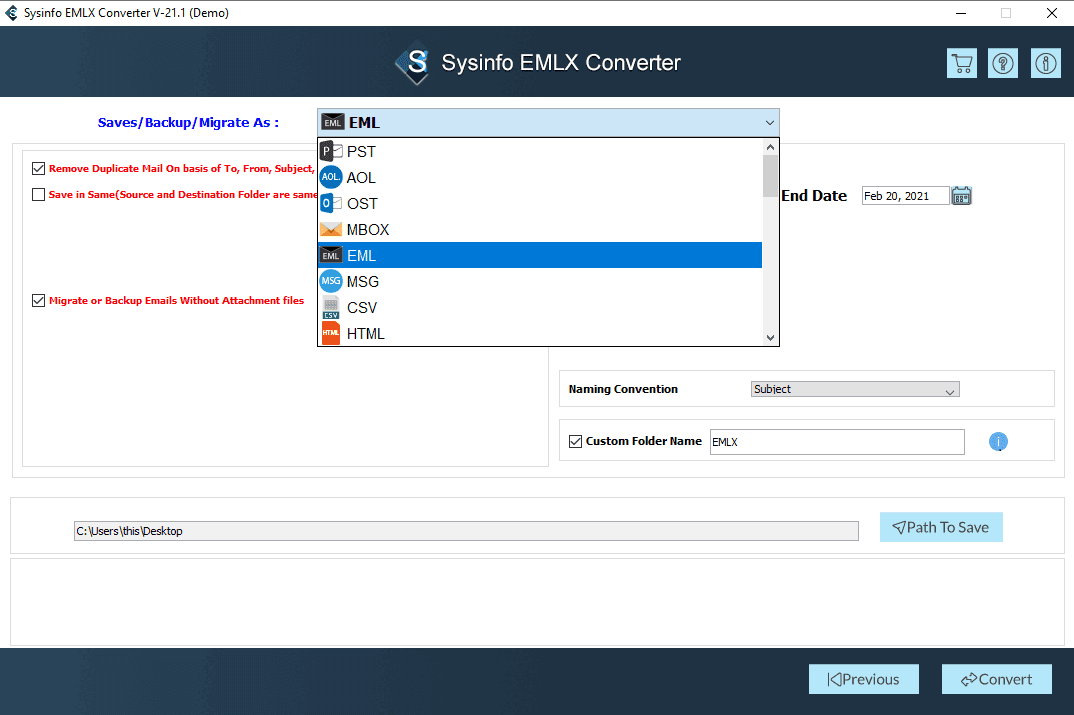Close the EMLX Converter window
The image size is (1074, 715).
coord(1052,13)
